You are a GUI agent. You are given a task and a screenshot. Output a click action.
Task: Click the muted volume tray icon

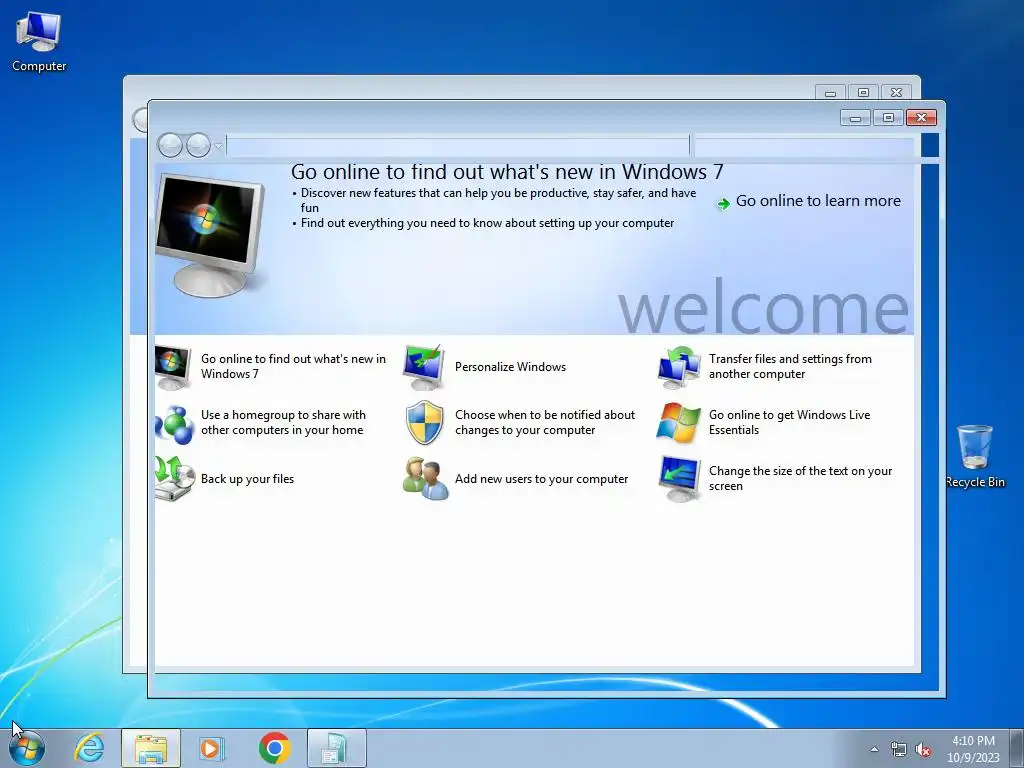click(x=923, y=750)
